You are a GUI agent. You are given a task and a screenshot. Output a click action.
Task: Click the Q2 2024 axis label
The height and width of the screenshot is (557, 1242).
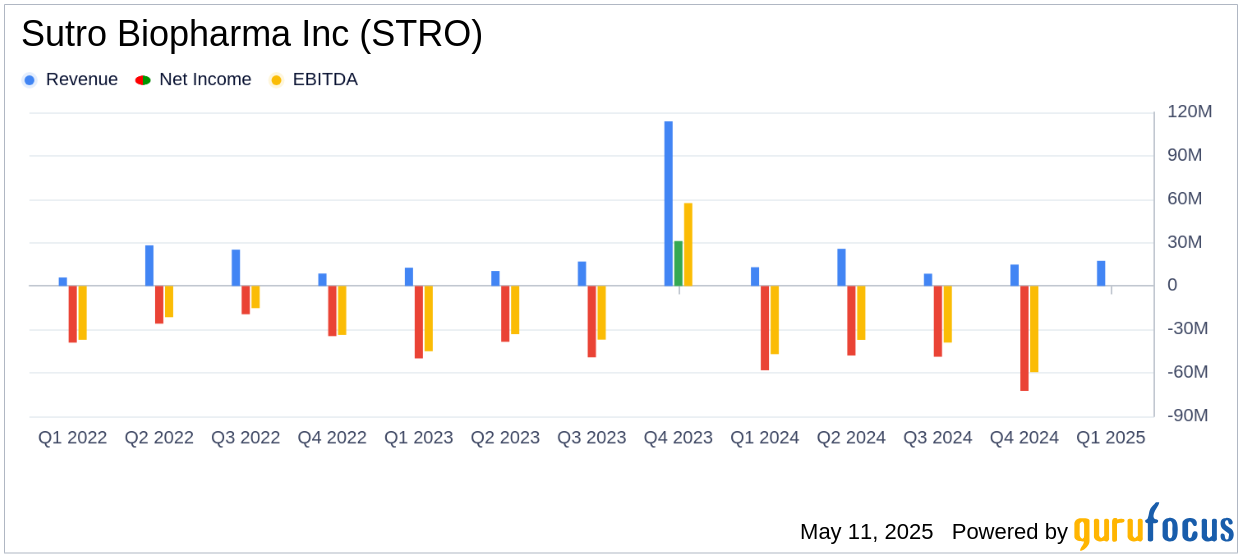click(x=851, y=438)
